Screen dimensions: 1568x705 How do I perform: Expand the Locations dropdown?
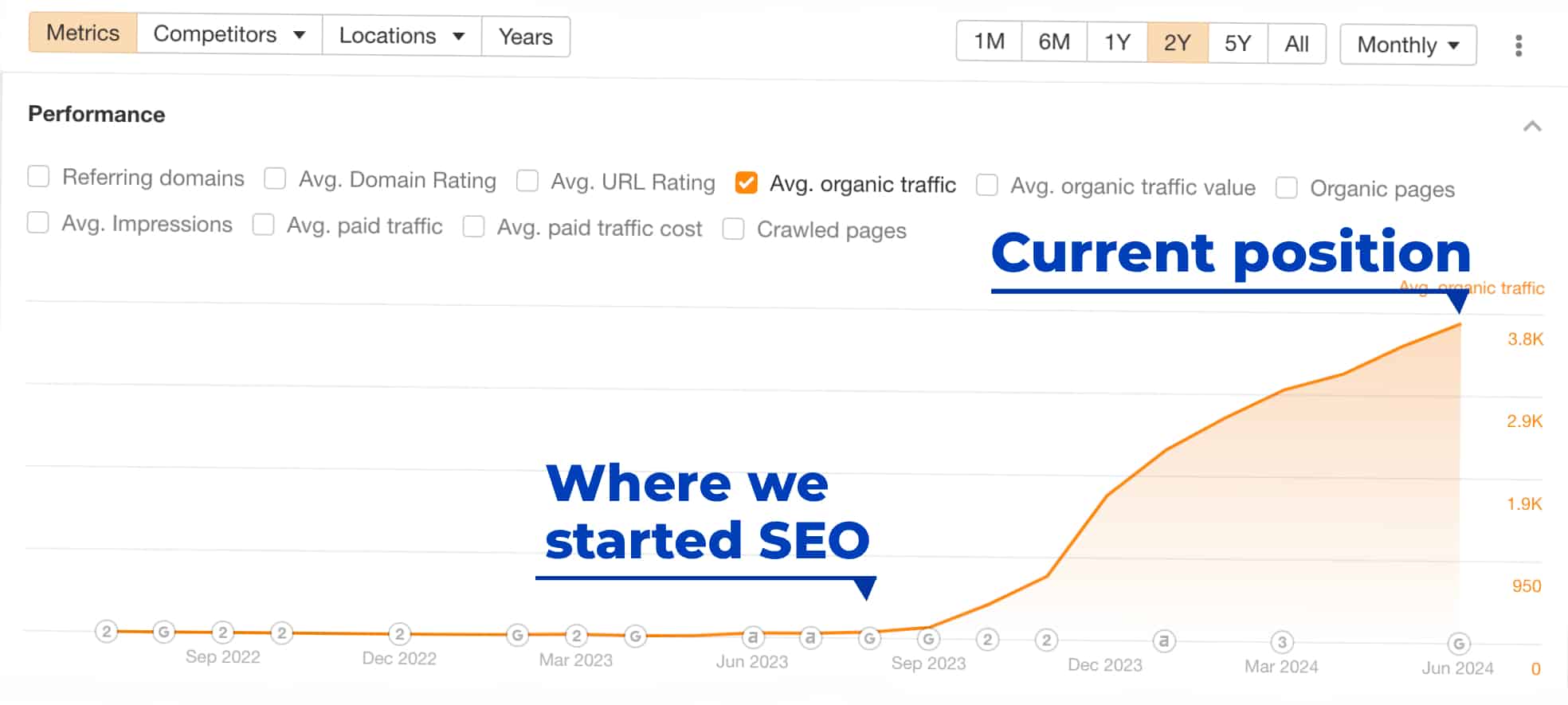[402, 36]
